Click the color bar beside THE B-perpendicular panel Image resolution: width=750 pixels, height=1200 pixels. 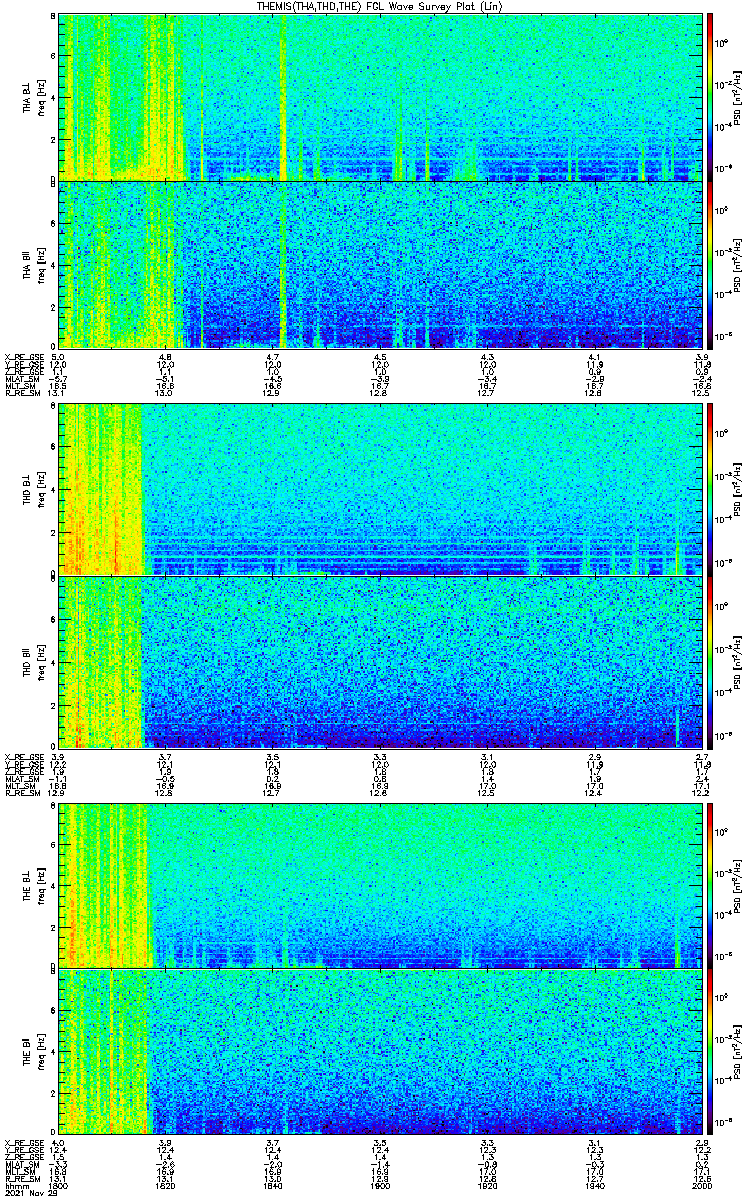[x=710, y=884]
